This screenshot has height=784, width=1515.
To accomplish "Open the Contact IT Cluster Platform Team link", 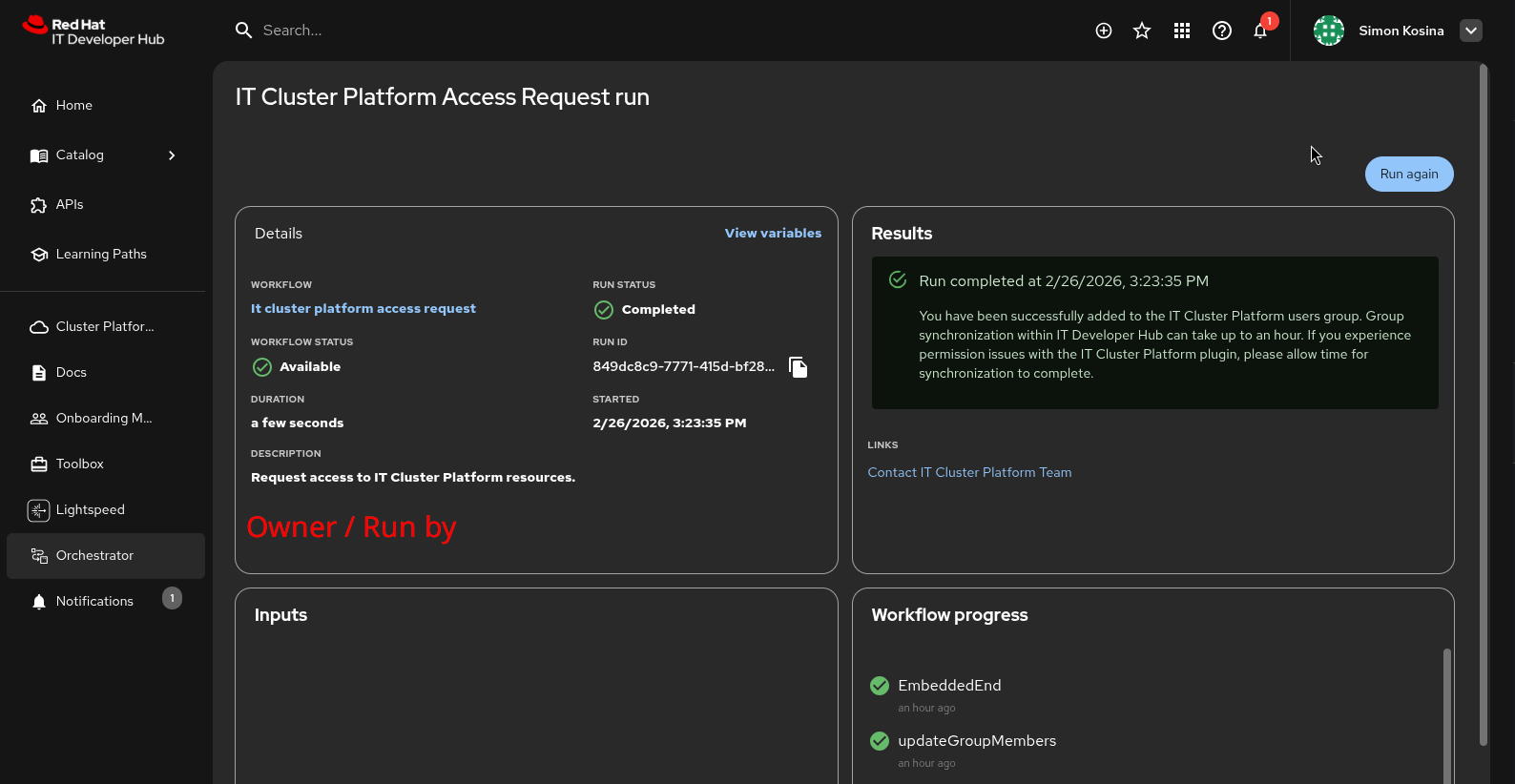I will tap(969, 472).
